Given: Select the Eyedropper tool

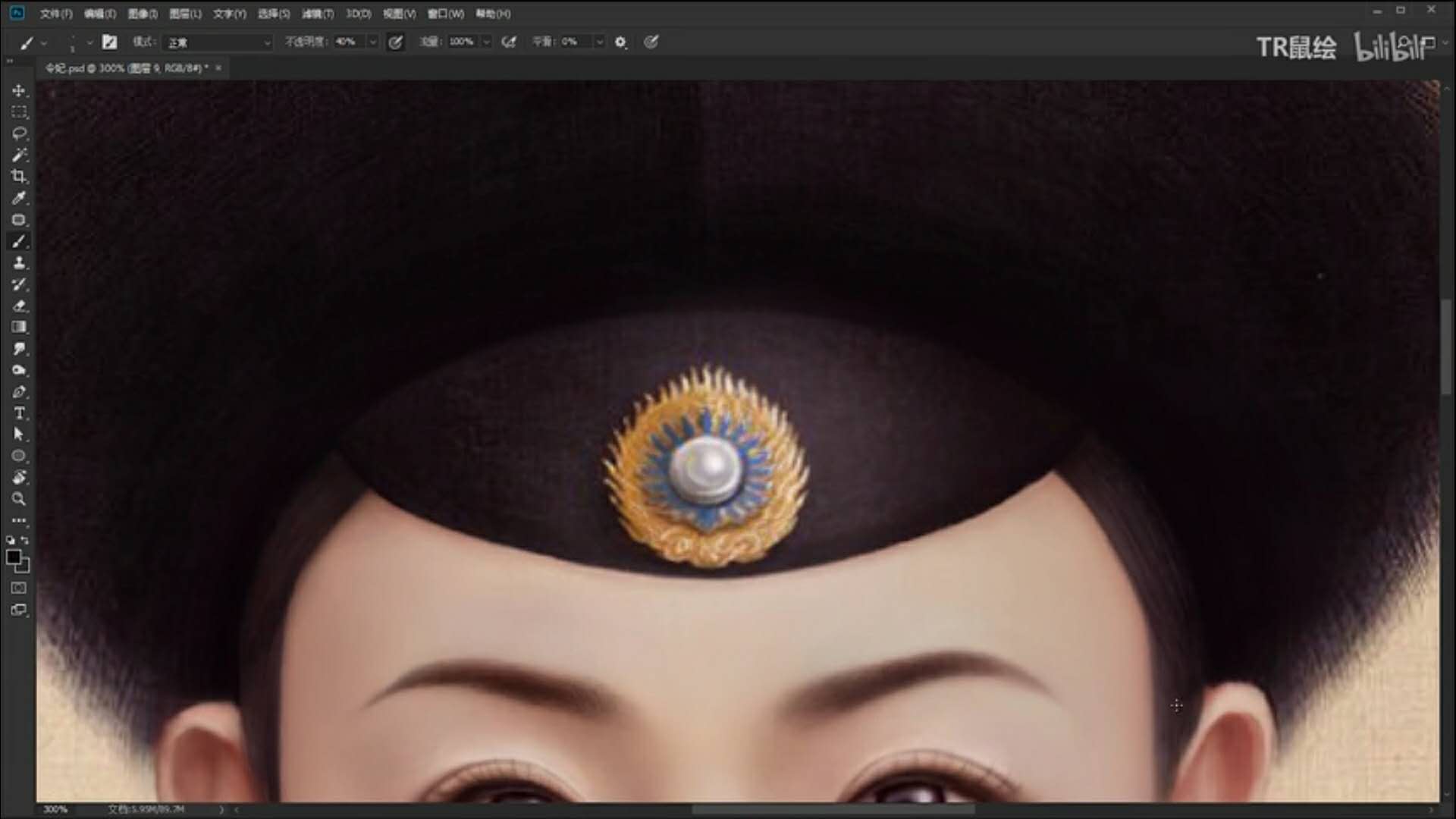Looking at the screenshot, I should pyautogui.click(x=19, y=198).
